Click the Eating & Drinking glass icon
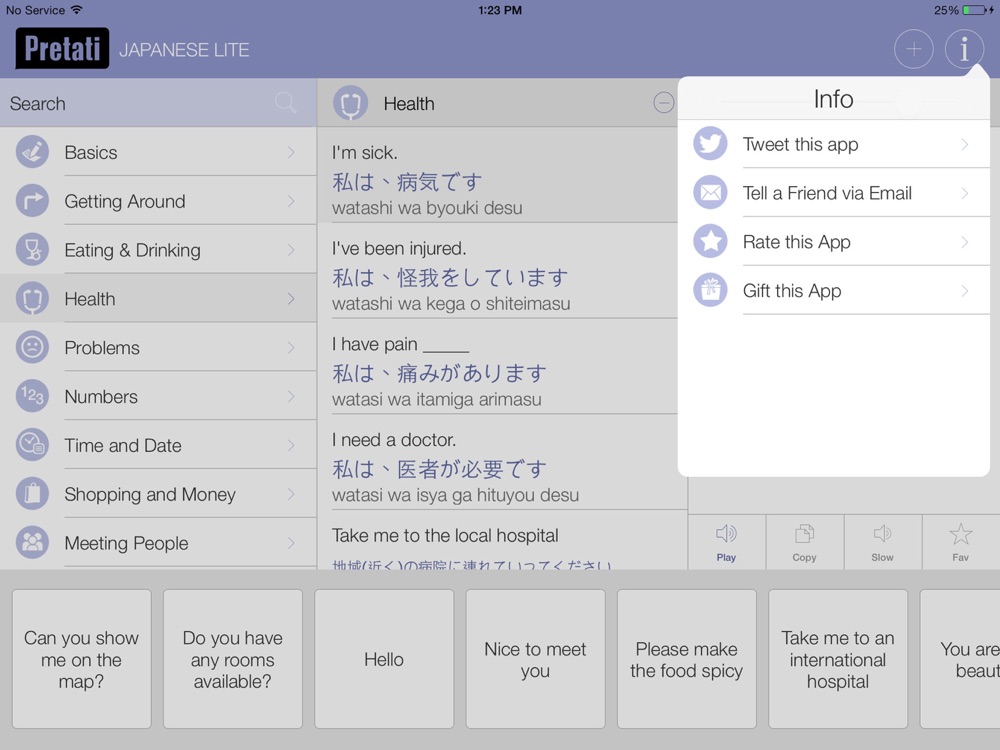 (x=33, y=250)
